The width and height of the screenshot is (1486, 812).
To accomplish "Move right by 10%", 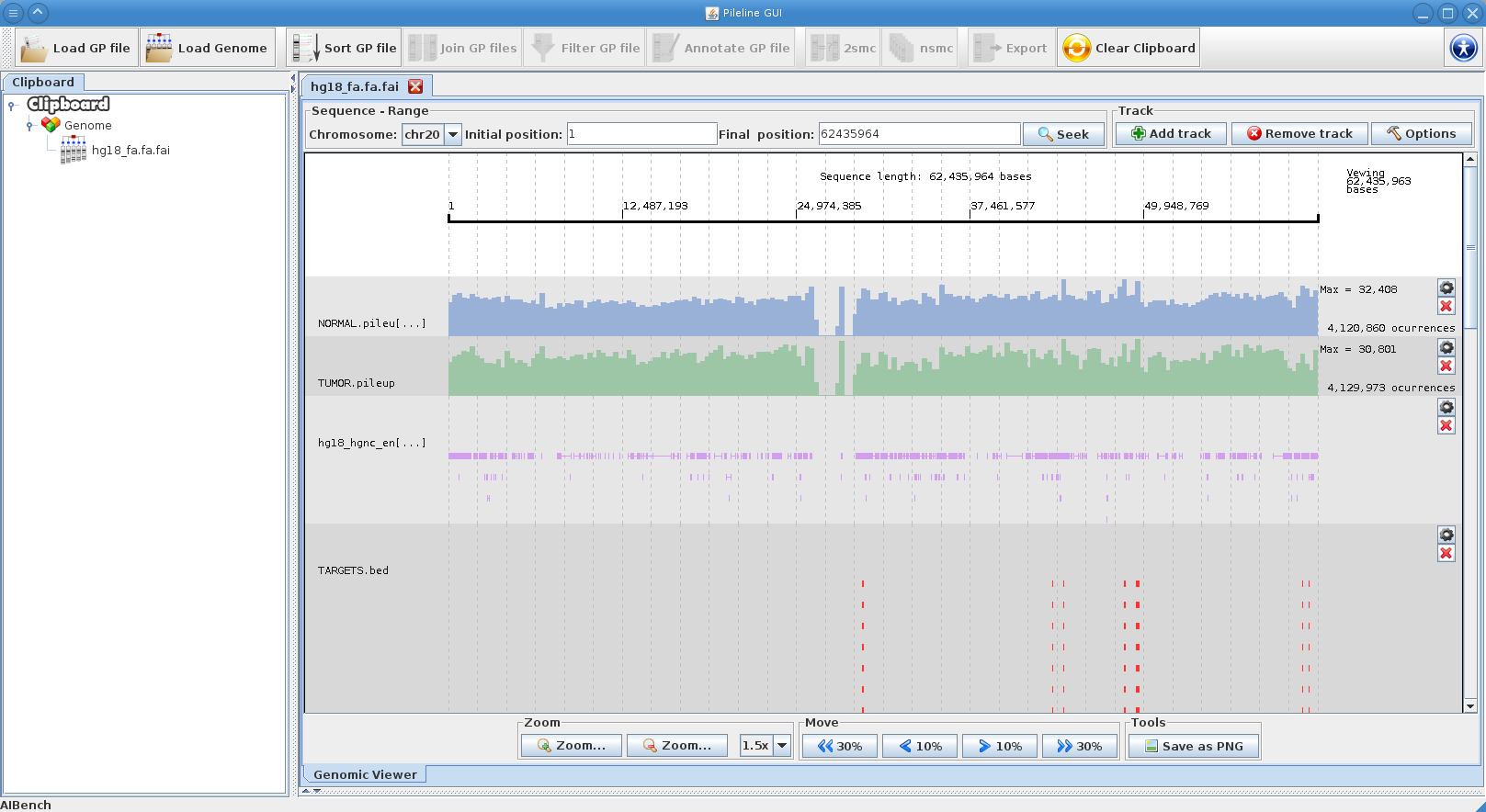I will click(x=1000, y=746).
